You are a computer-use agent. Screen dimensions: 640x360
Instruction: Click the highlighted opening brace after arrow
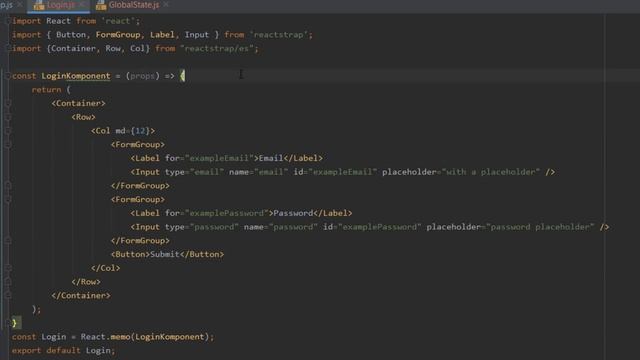point(182,76)
